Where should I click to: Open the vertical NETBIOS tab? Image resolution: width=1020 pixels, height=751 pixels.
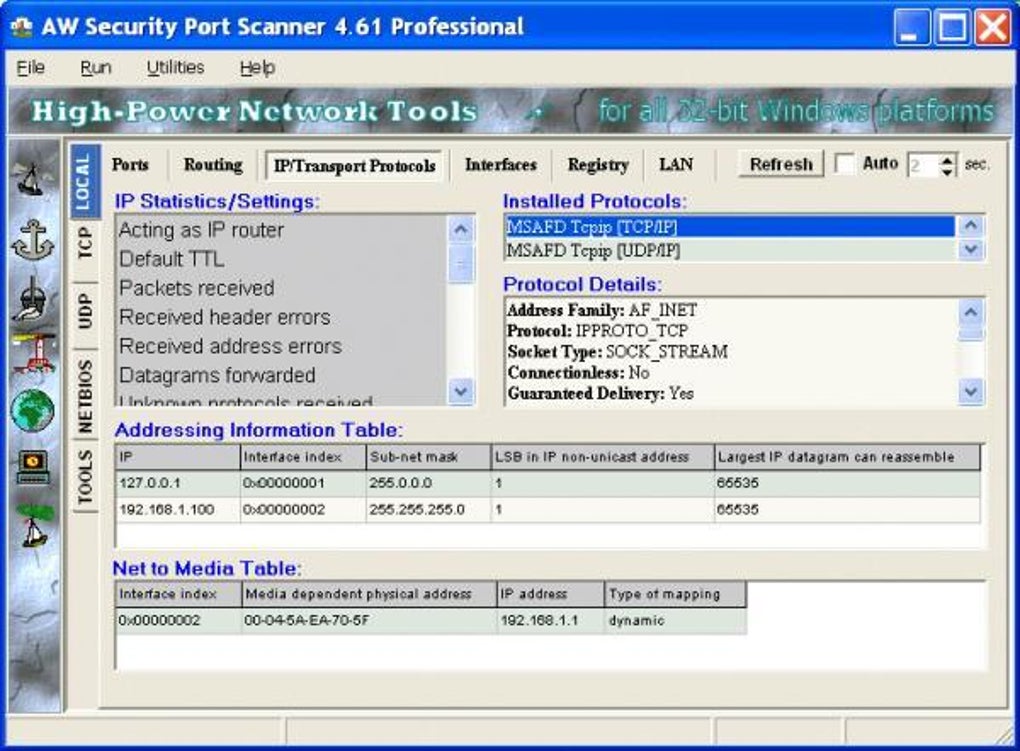tap(85, 397)
